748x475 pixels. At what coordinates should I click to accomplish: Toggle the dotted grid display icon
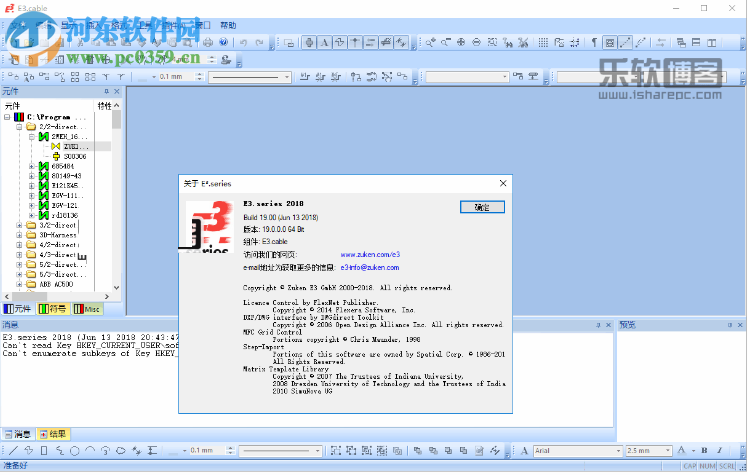coord(543,43)
